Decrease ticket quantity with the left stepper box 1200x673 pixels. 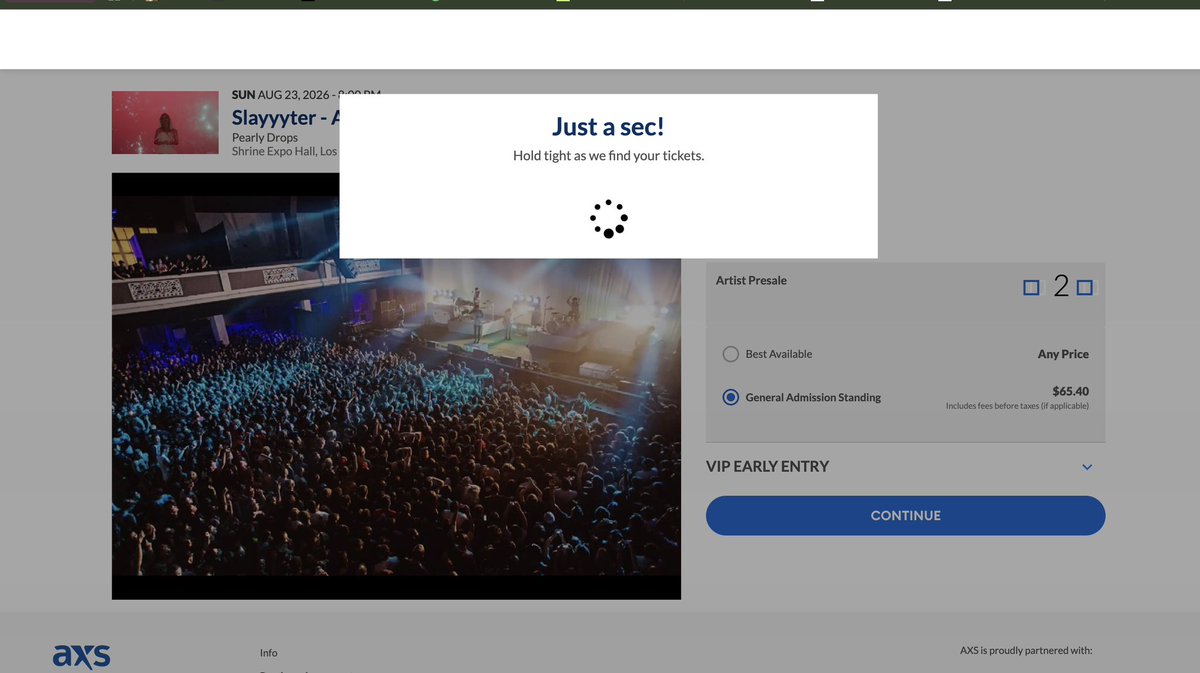pyautogui.click(x=1031, y=288)
